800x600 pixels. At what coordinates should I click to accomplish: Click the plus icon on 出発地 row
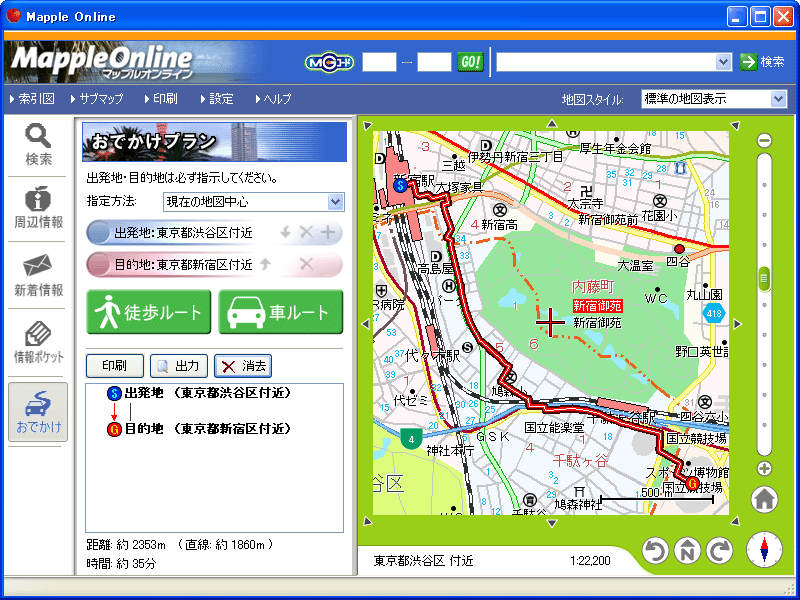click(328, 233)
